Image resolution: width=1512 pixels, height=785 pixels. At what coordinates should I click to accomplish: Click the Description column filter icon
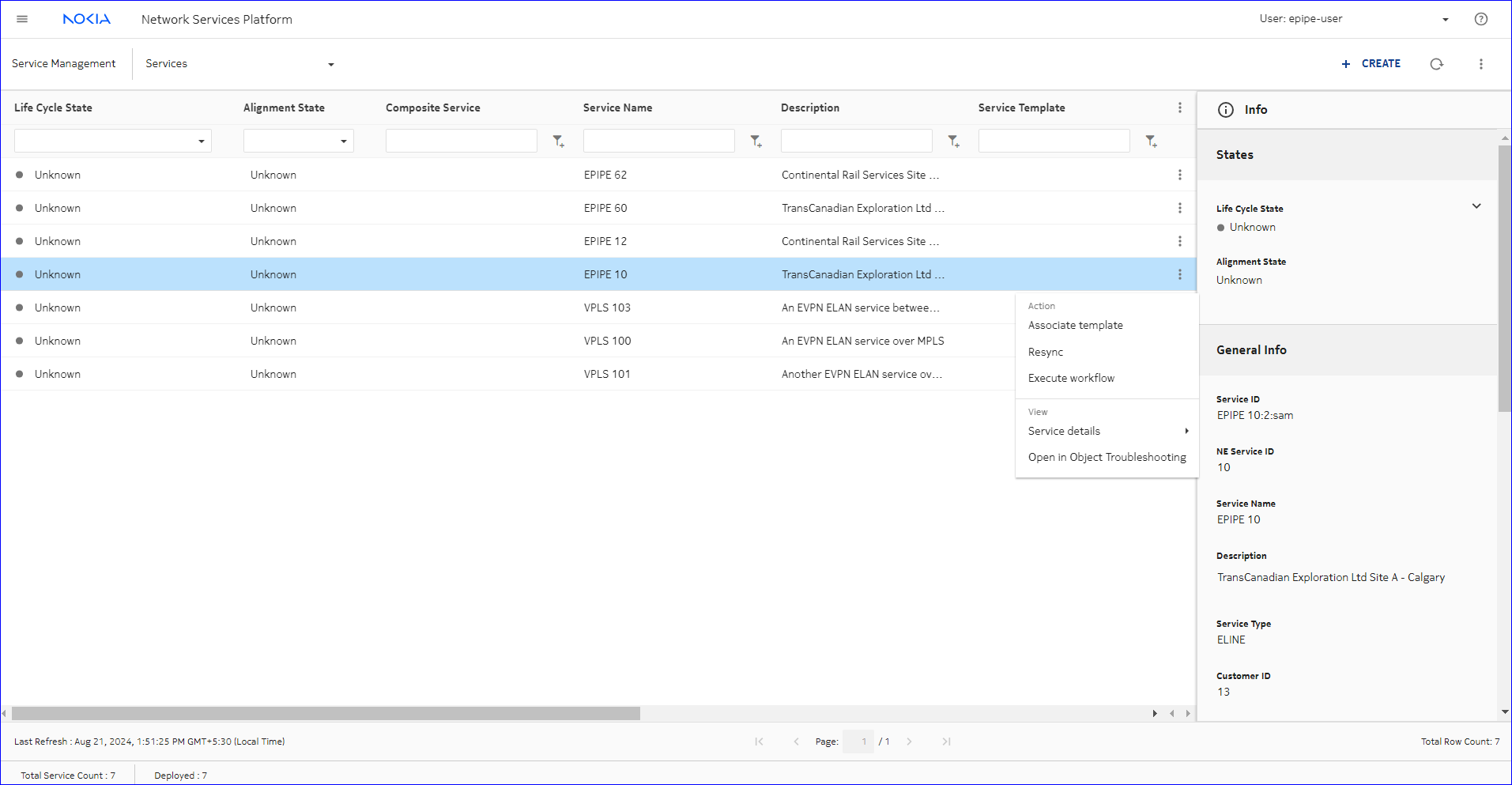pos(953,142)
